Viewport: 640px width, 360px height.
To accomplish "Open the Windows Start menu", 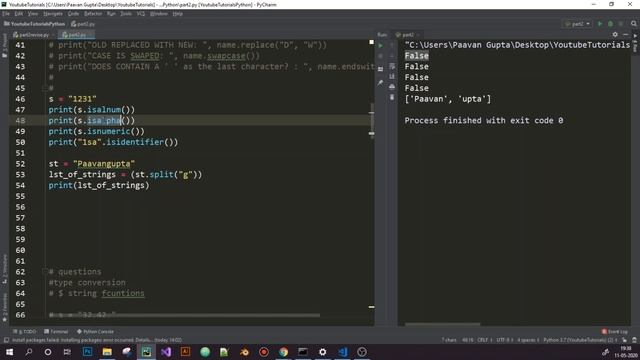I will 9,352.
